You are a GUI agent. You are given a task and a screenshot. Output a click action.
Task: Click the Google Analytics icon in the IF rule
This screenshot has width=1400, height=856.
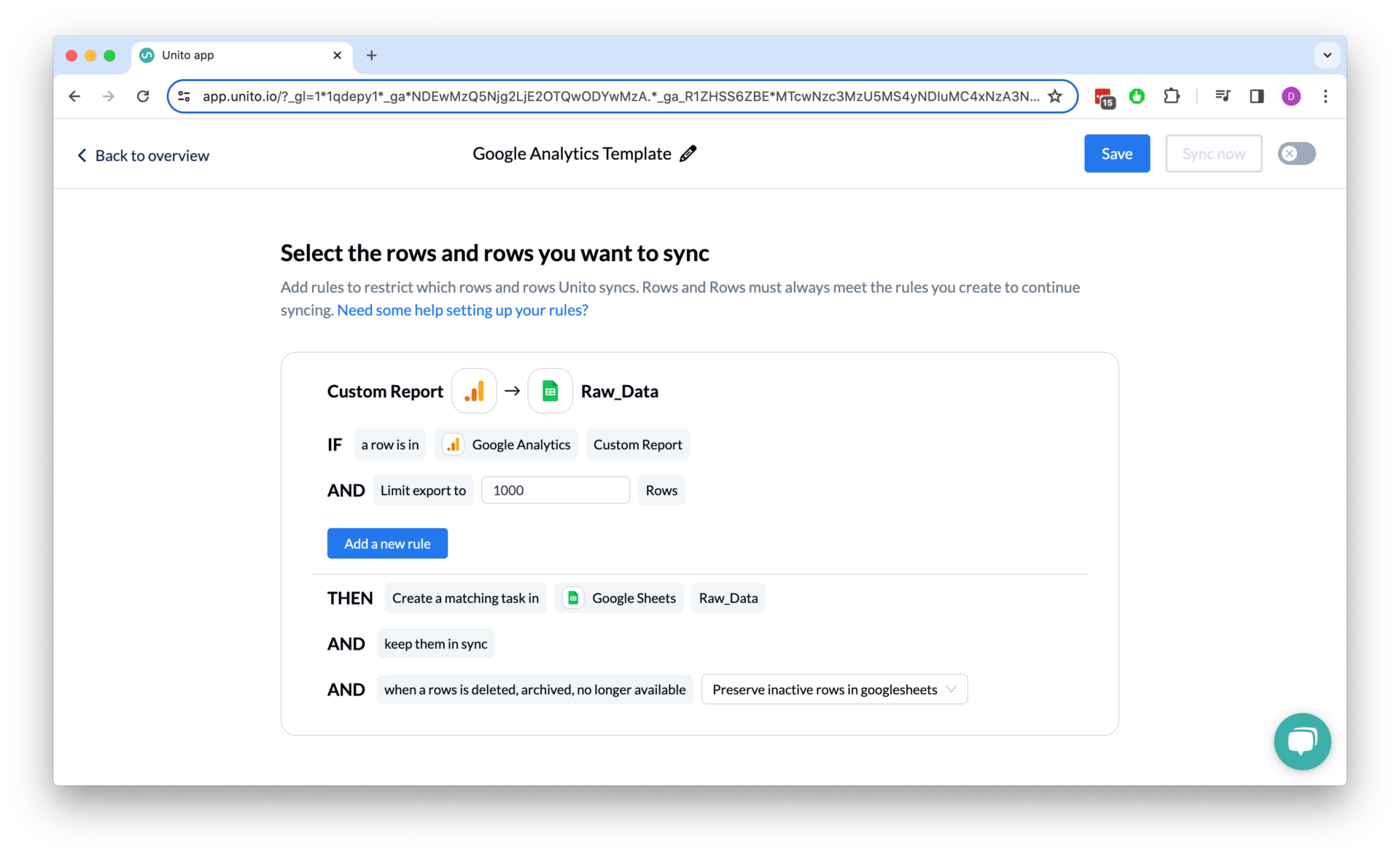[453, 444]
